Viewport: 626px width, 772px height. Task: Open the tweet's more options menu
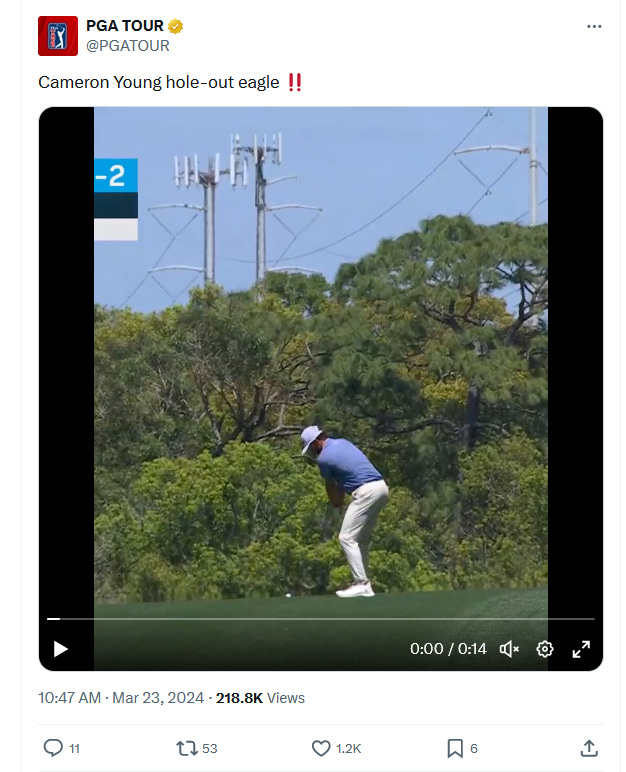click(x=594, y=27)
